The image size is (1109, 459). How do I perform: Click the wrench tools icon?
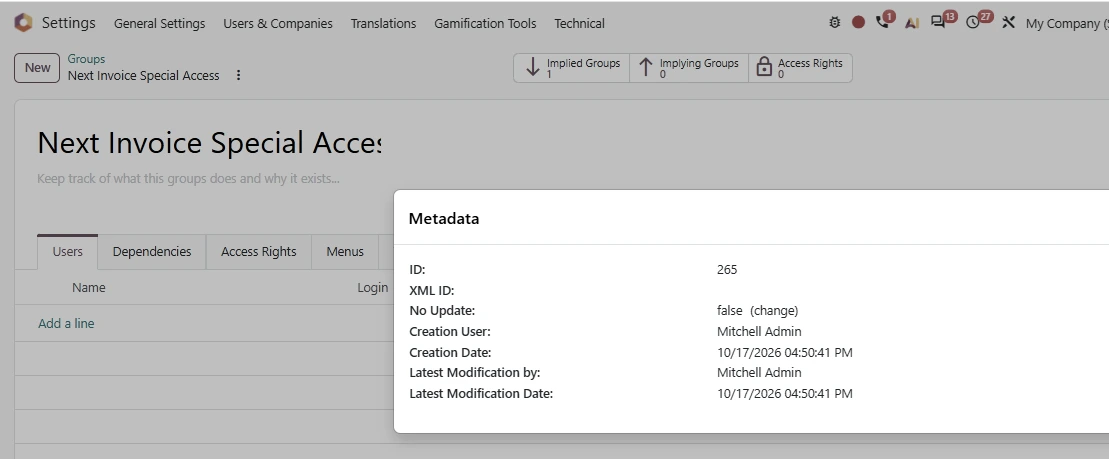point(1009,23)
